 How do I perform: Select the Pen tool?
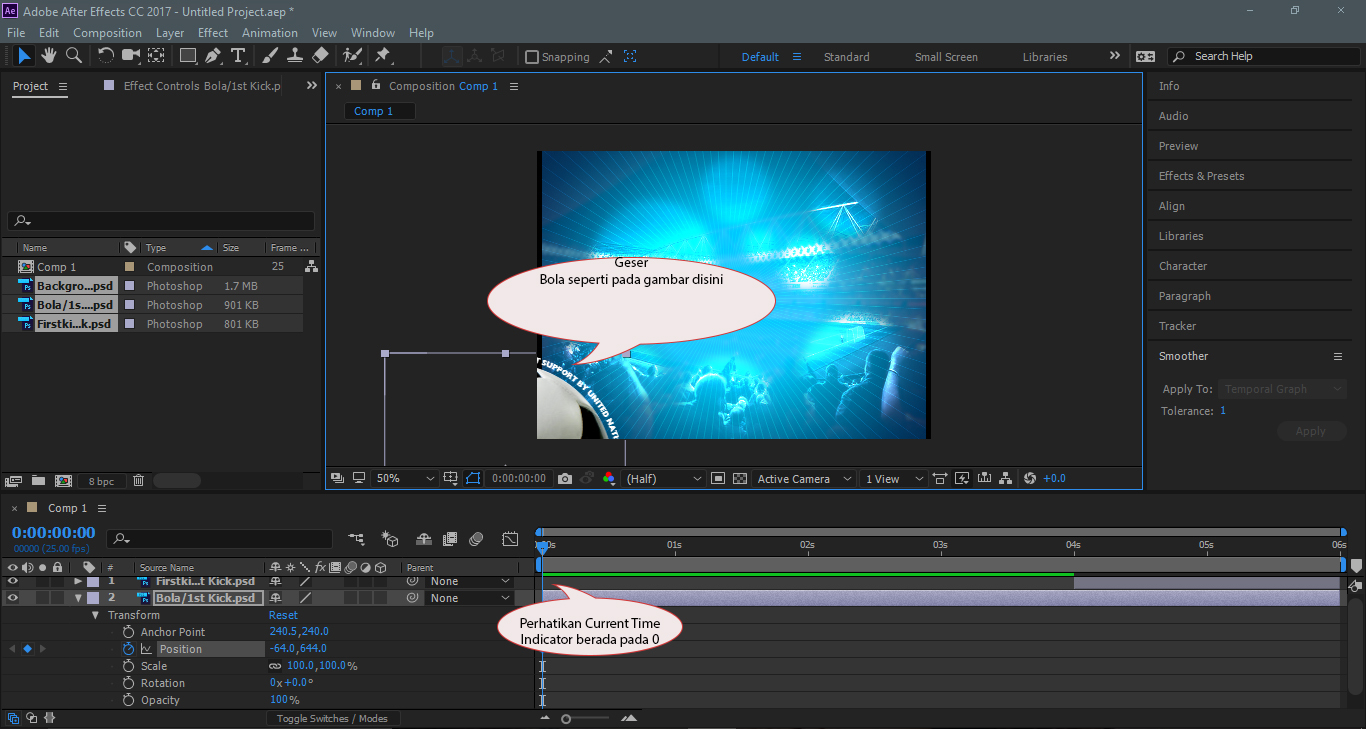(214, 56)
